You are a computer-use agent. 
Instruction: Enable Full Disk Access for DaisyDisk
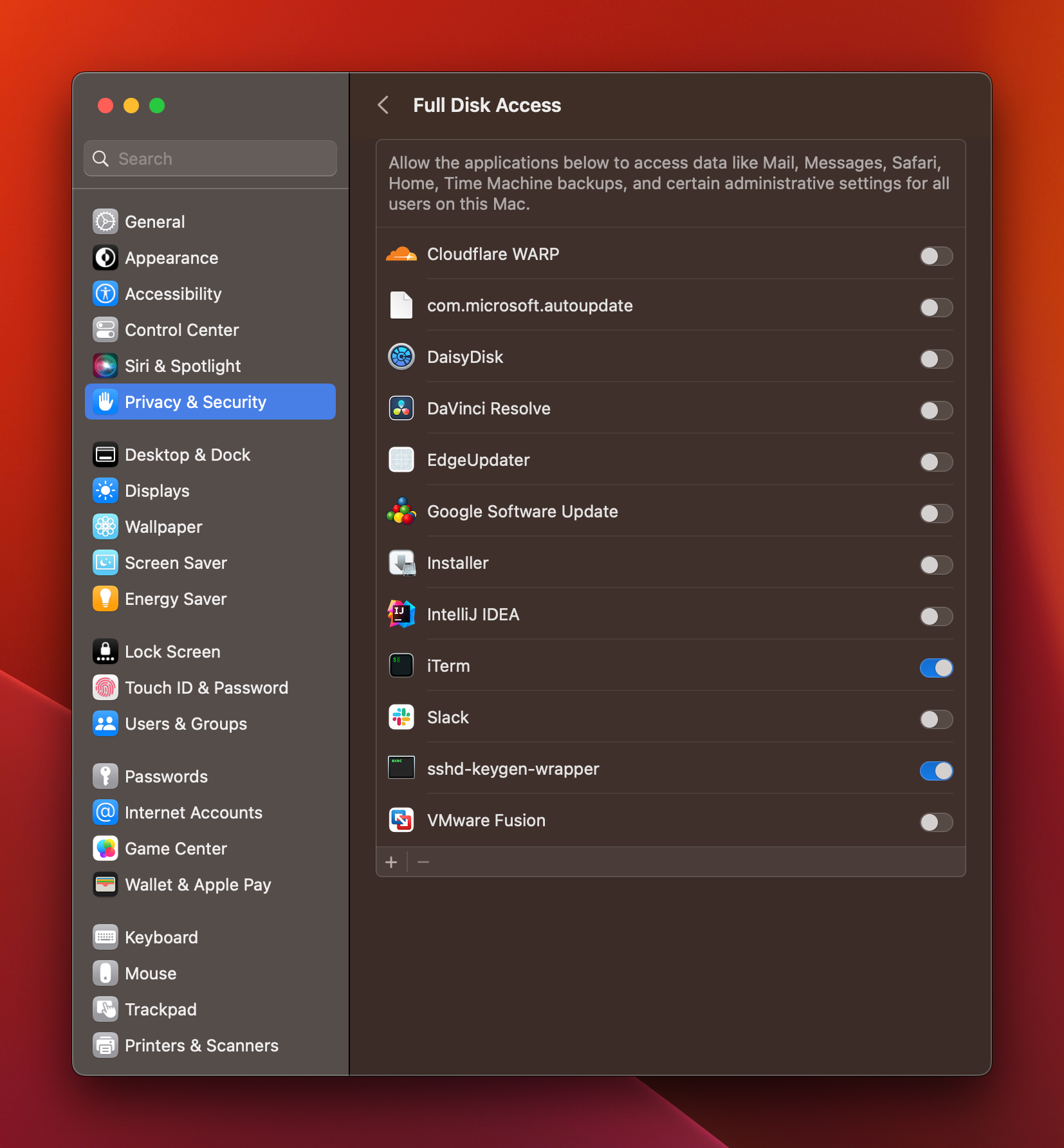[937, 359]
